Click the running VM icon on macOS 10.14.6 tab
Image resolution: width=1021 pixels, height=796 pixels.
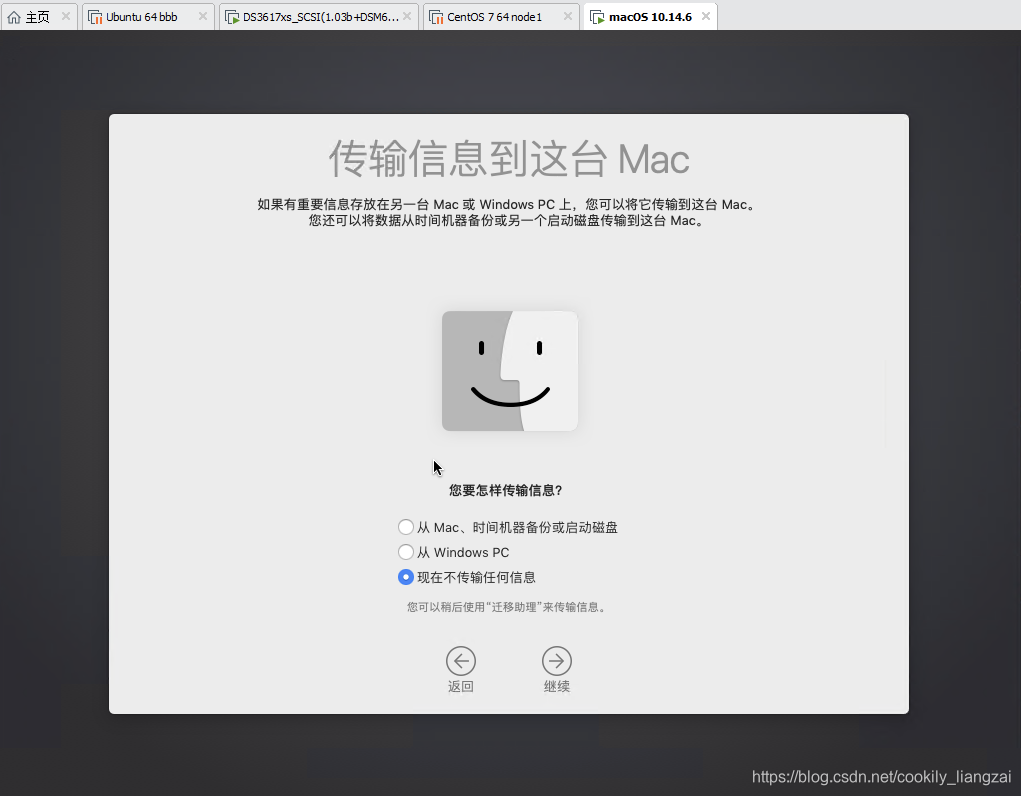(x=597, y=17)
